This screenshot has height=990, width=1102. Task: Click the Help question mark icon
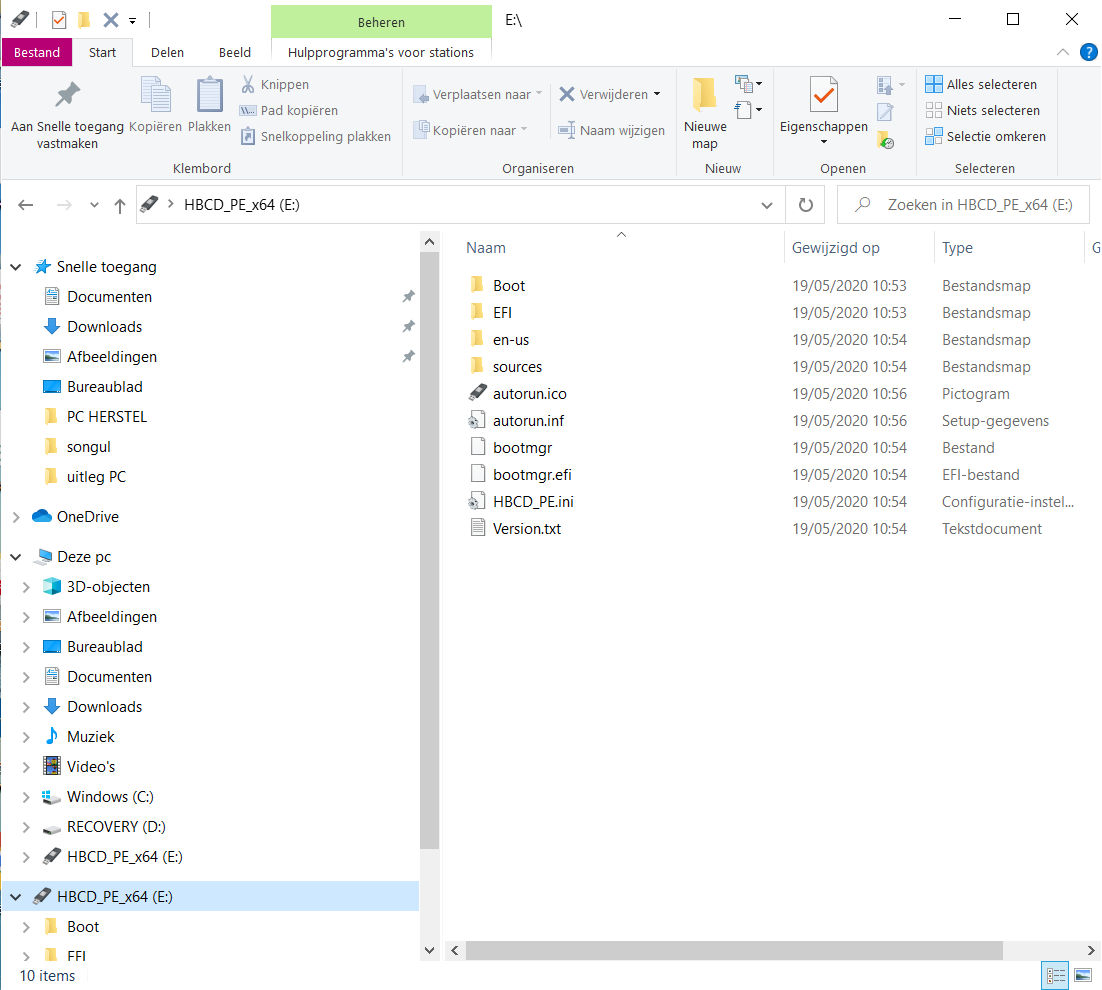[x=1088, y=52]
